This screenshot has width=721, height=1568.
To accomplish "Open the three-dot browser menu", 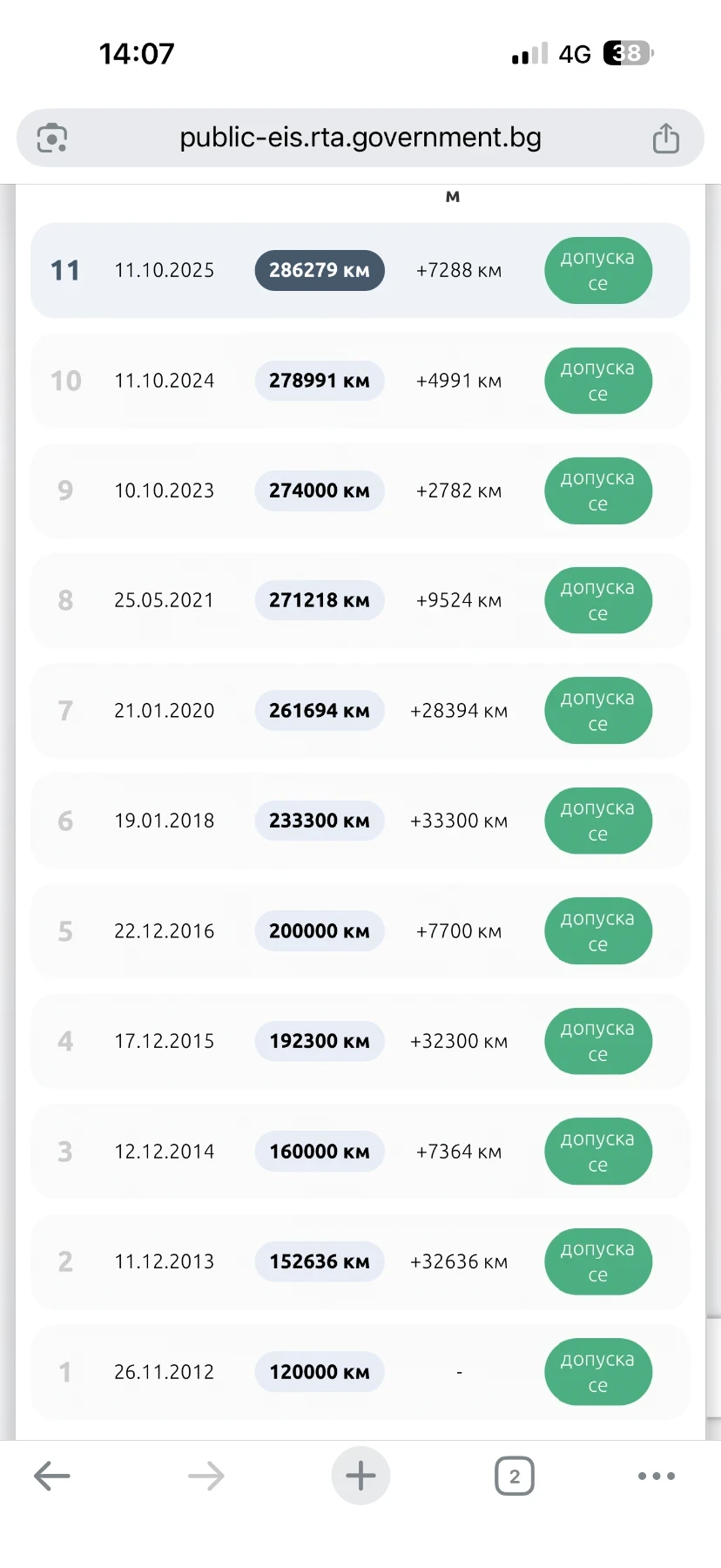I will pos(657,1476).
